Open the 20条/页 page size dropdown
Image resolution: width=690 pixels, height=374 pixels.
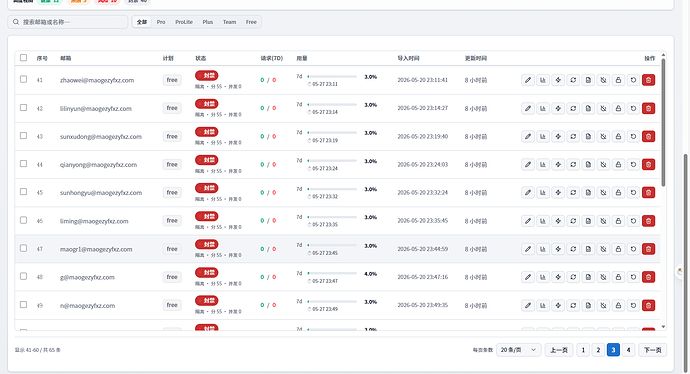518,350
